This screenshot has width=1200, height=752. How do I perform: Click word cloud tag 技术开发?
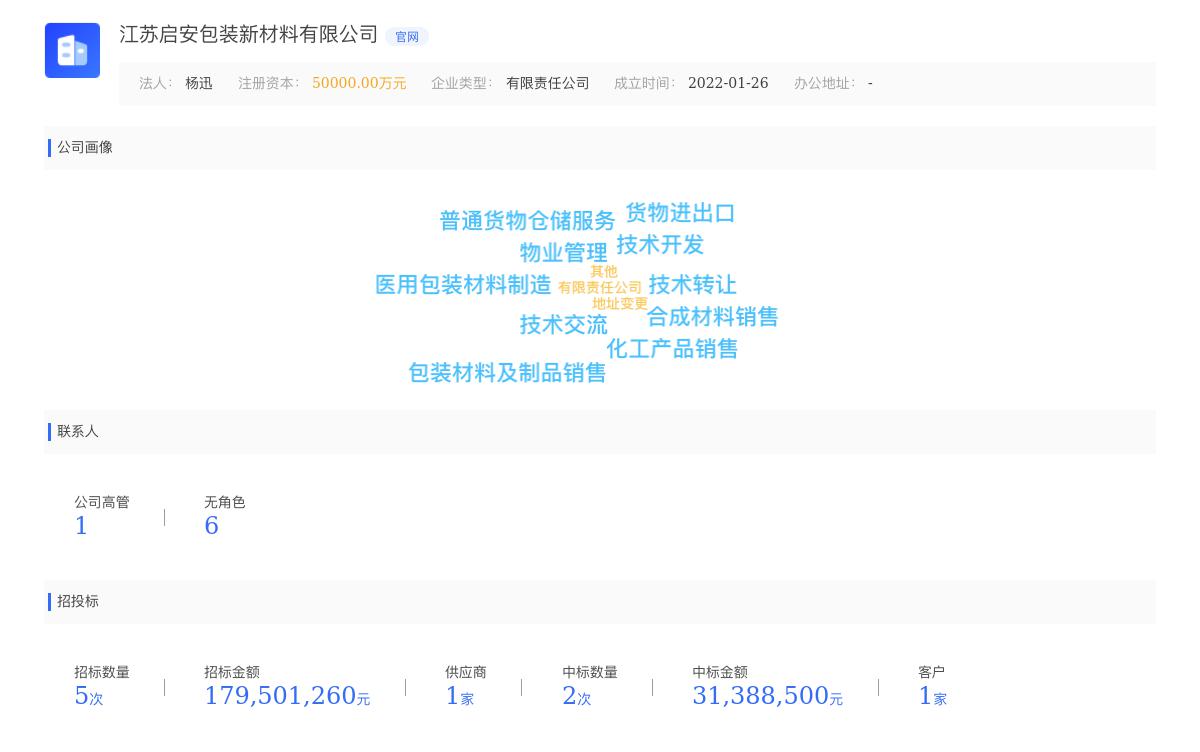[660, 245]
